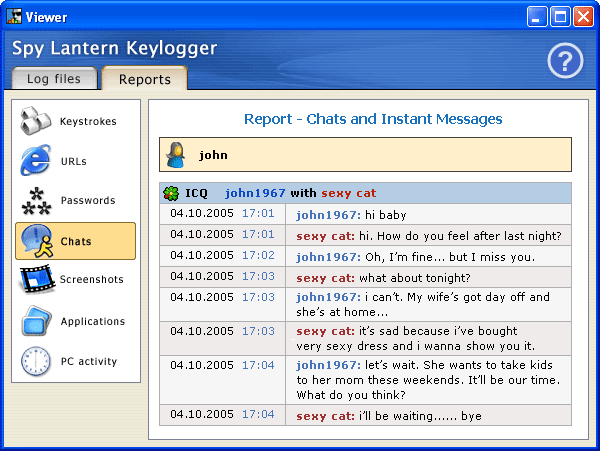Select message "i'll be waiting...... bye"

[420, 416]
